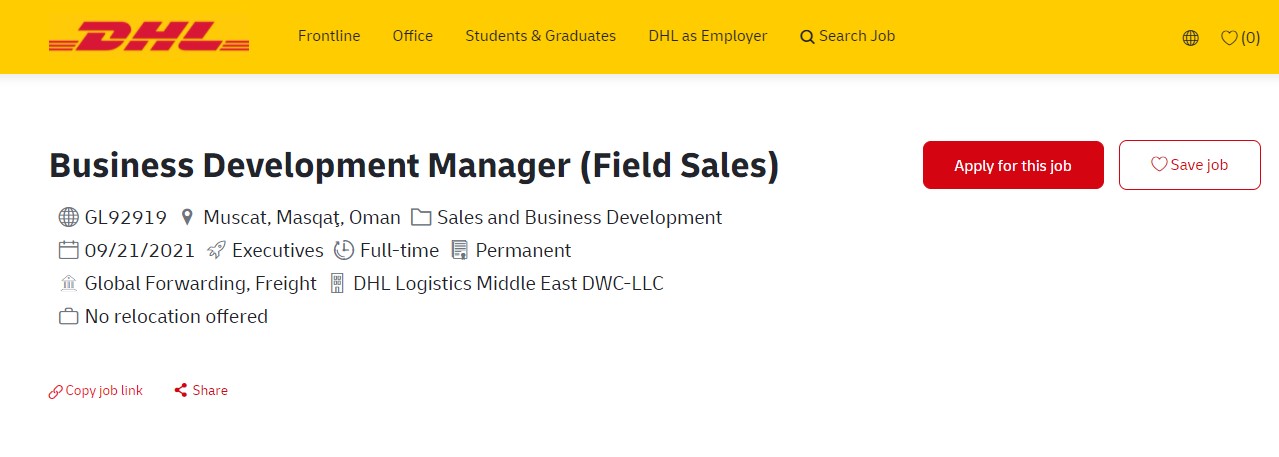This screenshot has height=457, width=1279.
Task: Open the Frontline menu
Action: [329, 36]
